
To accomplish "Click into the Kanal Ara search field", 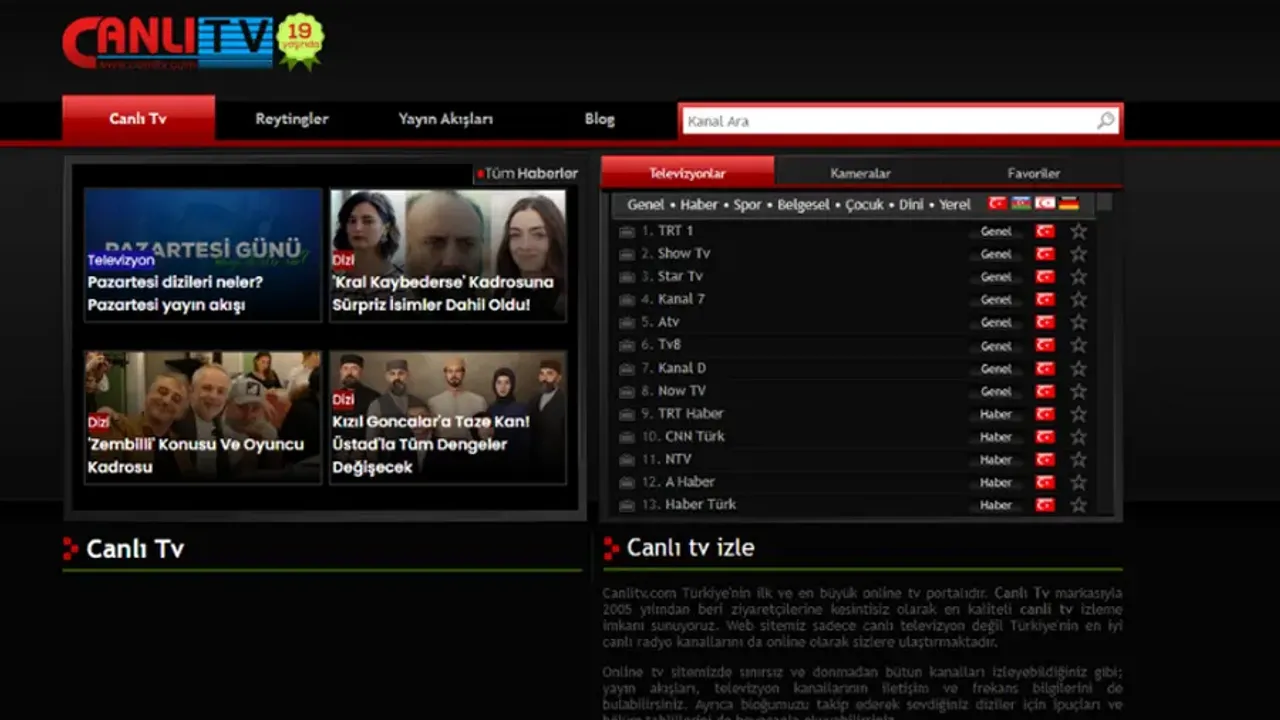I will [x=885, y=121].
